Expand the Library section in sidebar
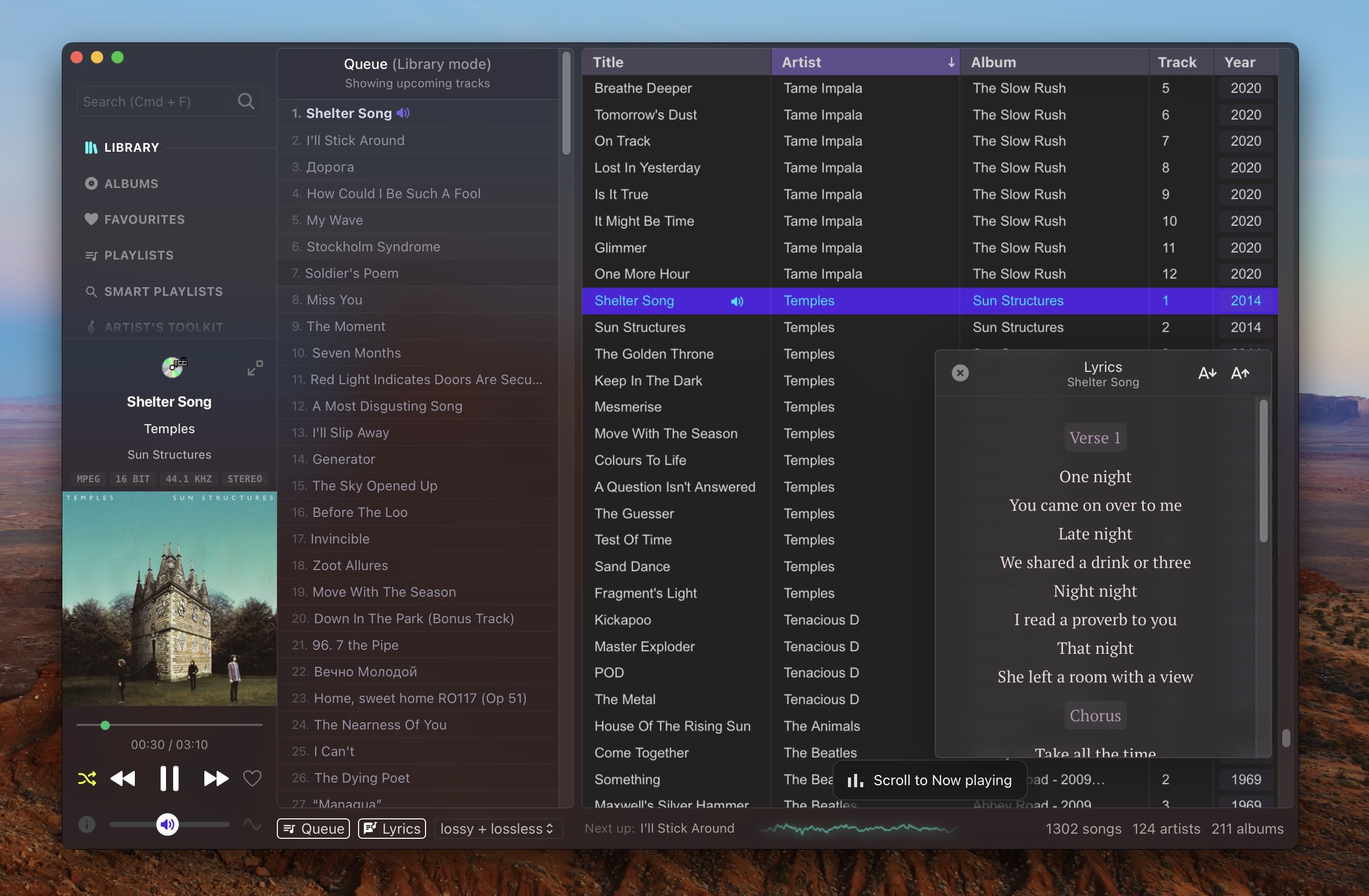 [x=131, y=146]
